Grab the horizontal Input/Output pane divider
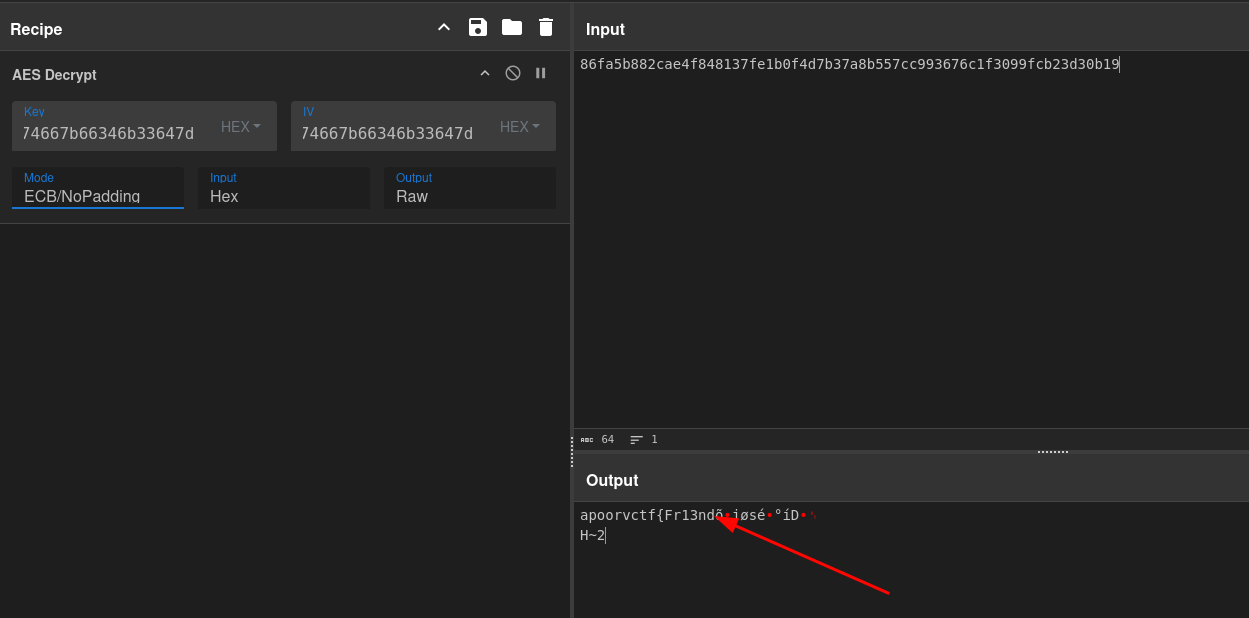The image size is (1249, 618). [x=1052, y=452]
